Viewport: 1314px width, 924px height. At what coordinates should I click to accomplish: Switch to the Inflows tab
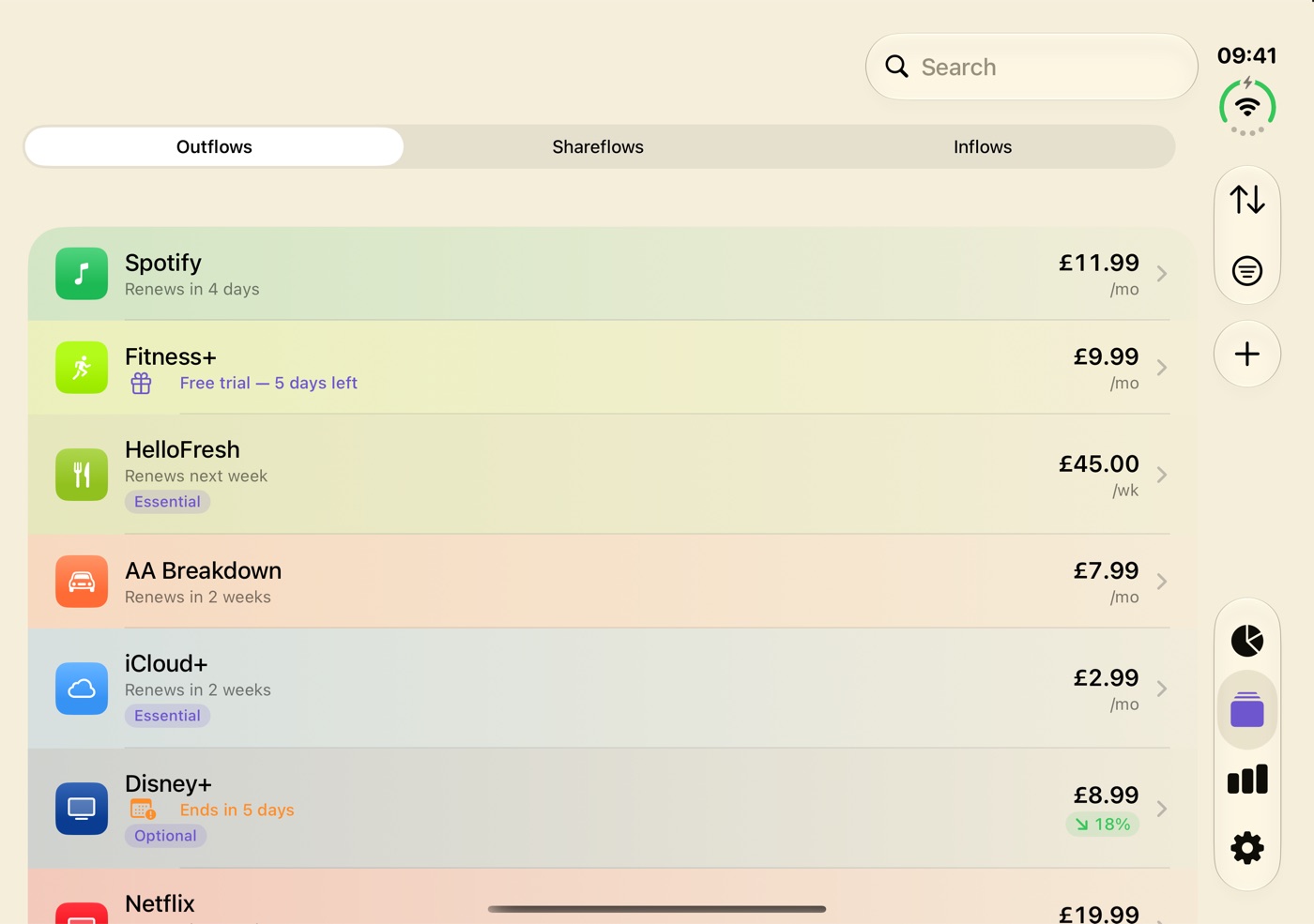(x=983, y=146)
